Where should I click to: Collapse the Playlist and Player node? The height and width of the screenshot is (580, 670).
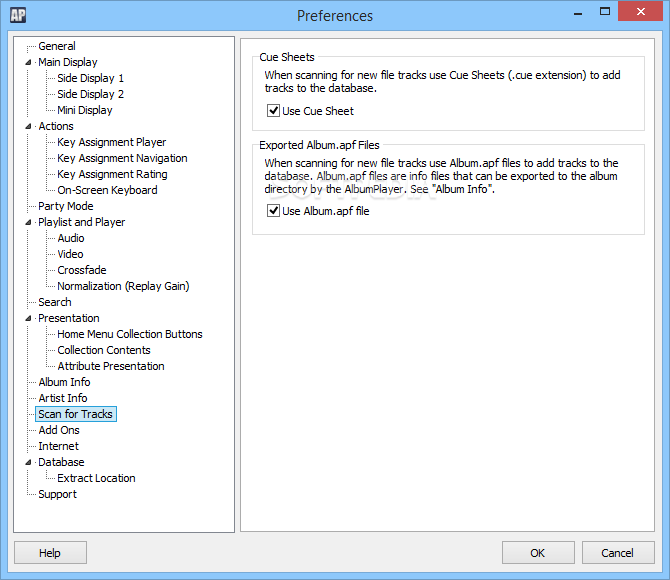[28, 222]
